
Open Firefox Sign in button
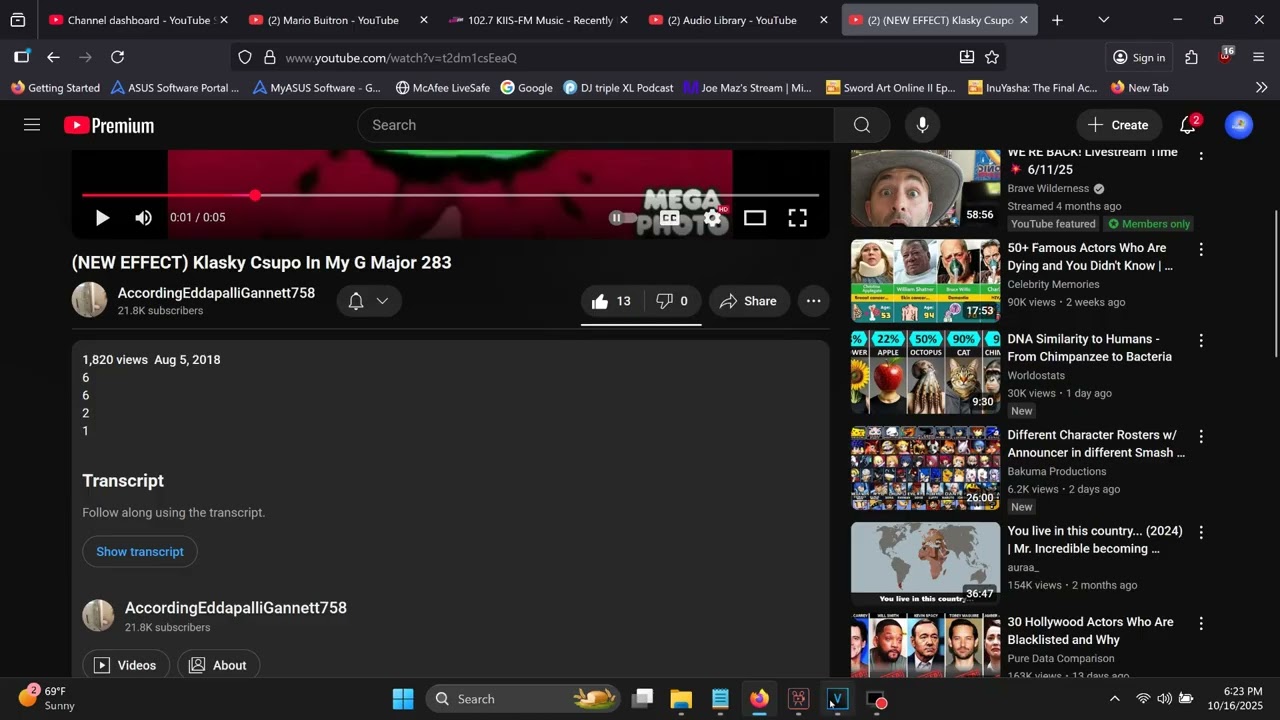pyautogui.click(x=1139, y=57)
